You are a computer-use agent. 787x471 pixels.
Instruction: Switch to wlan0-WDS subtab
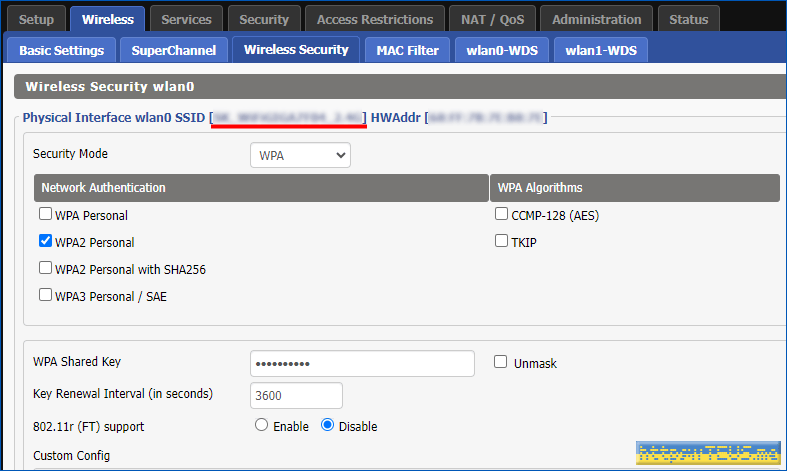pyautogui.click(x=501, y=50)
